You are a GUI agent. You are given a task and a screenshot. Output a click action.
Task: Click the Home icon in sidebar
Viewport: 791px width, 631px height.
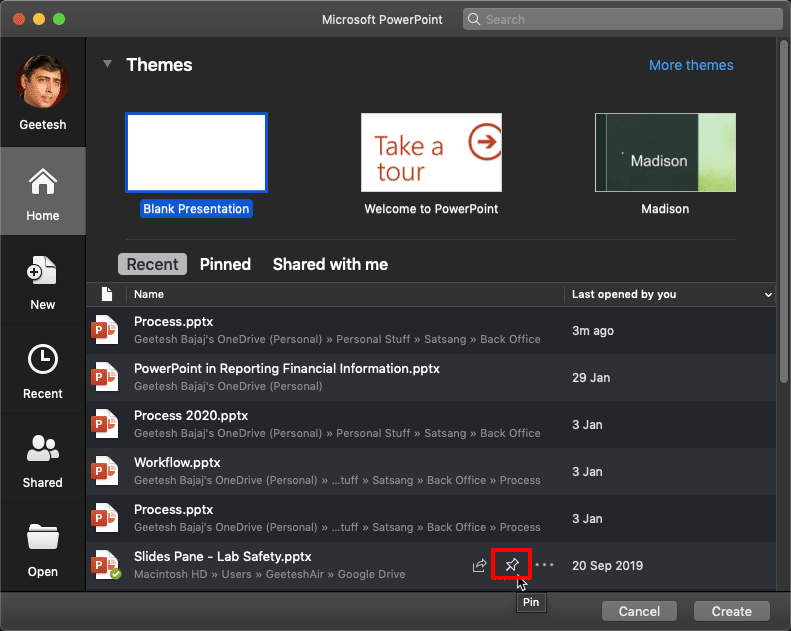(x=42, y=184)
